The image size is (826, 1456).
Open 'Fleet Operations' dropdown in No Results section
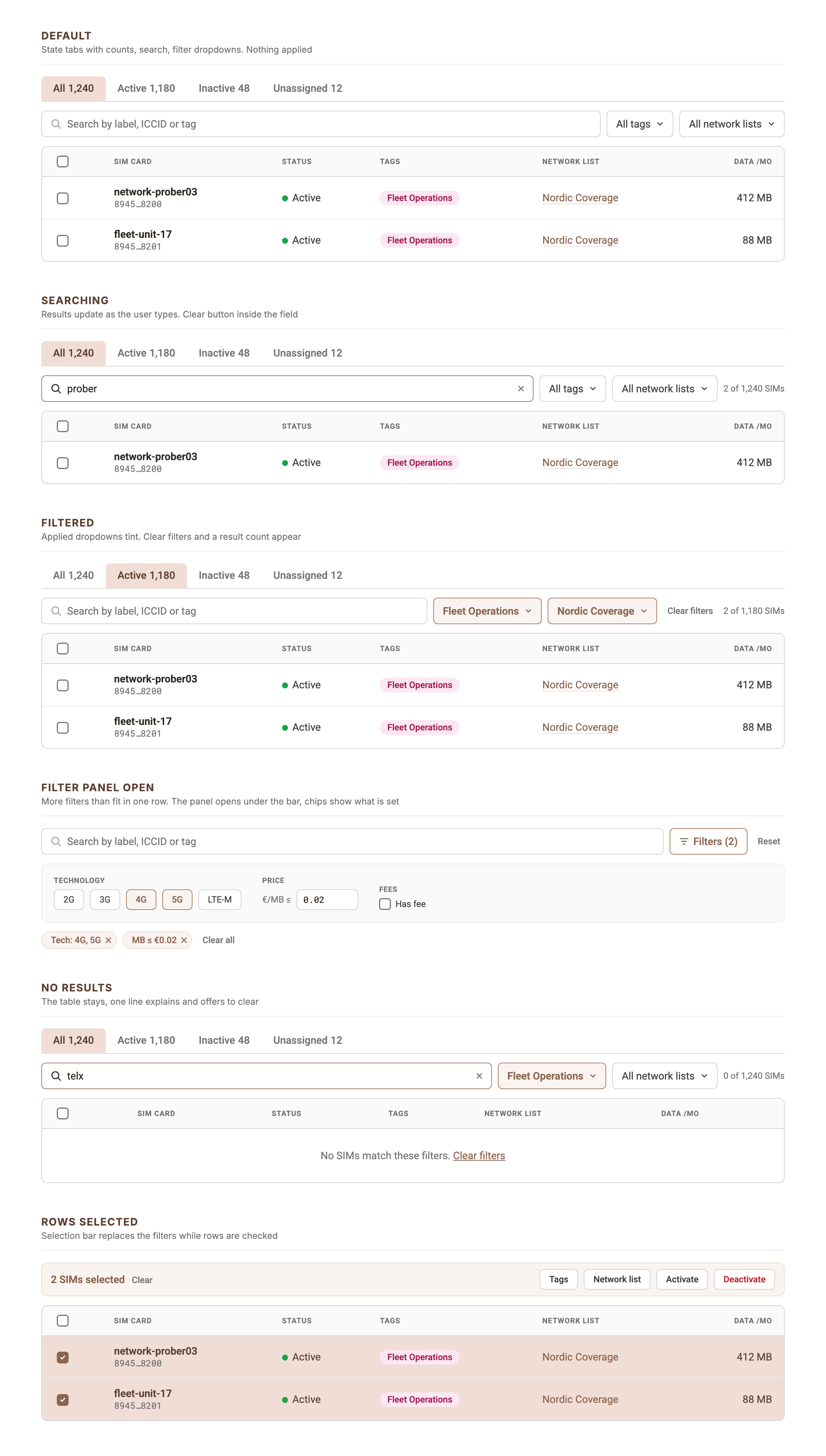pos(551,1076)
